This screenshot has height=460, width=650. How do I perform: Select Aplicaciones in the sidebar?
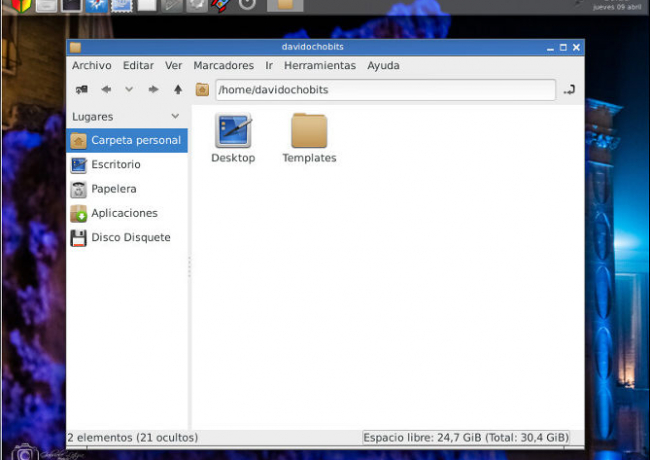click(124, 214)
